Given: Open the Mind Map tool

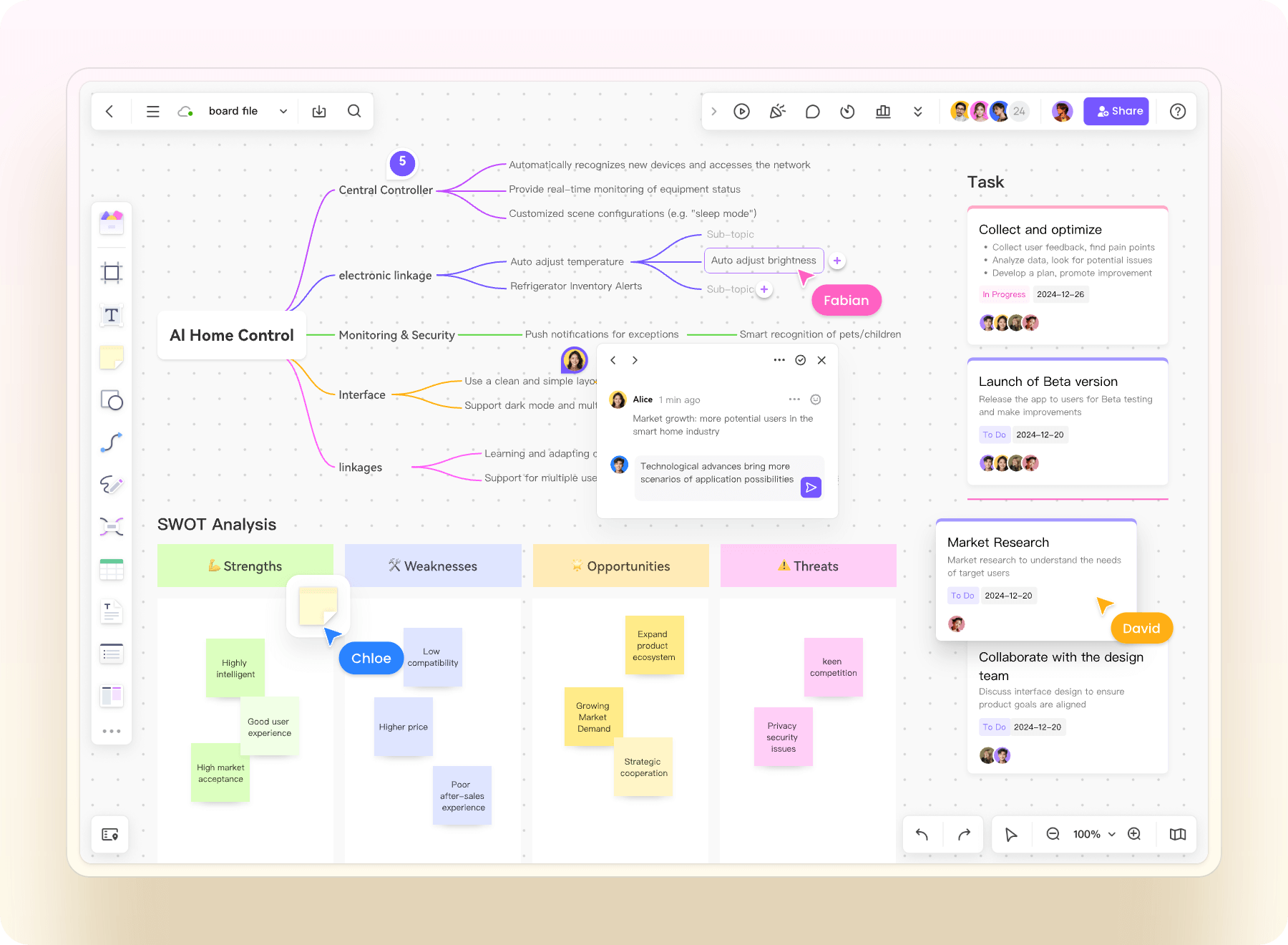Looking at the screenshot, I should coord(112,527).
